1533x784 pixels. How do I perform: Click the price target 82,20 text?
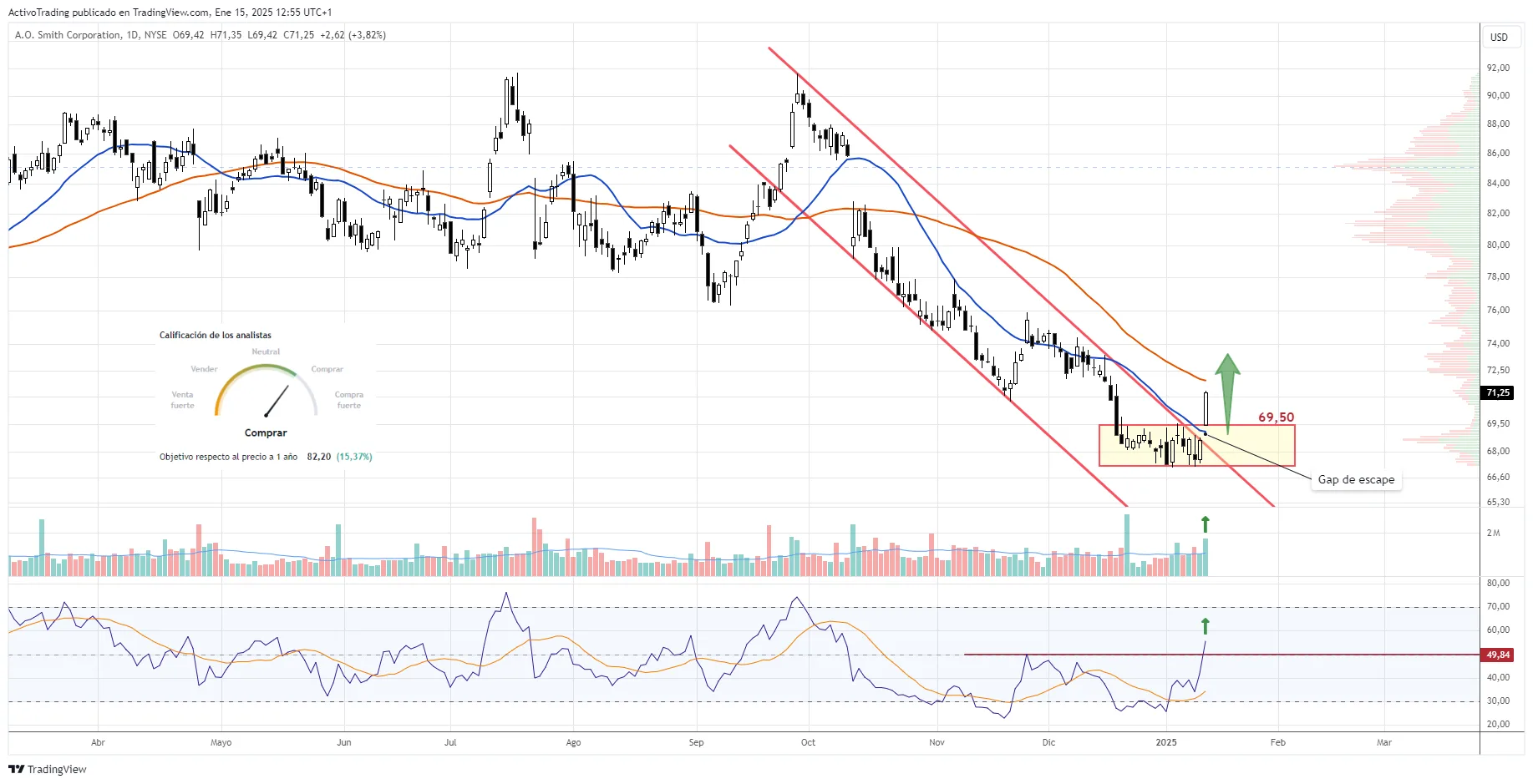tap(319, 457)
